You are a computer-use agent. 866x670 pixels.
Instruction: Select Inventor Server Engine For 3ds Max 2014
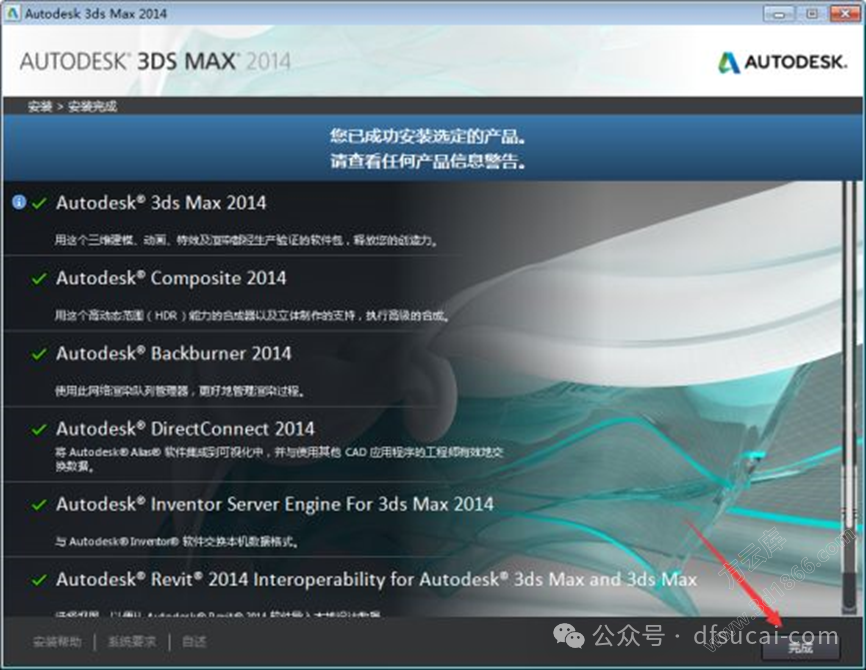pyautogui.click(x=274, y=504)
